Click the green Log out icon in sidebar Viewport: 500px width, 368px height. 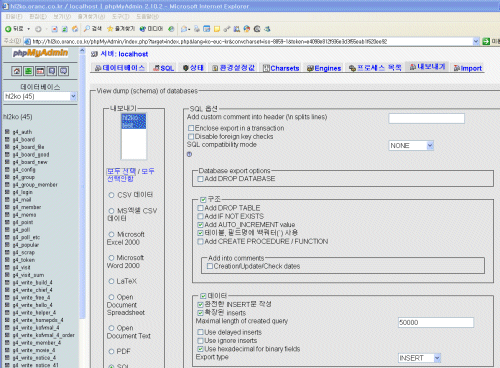(x=28, y=71)
